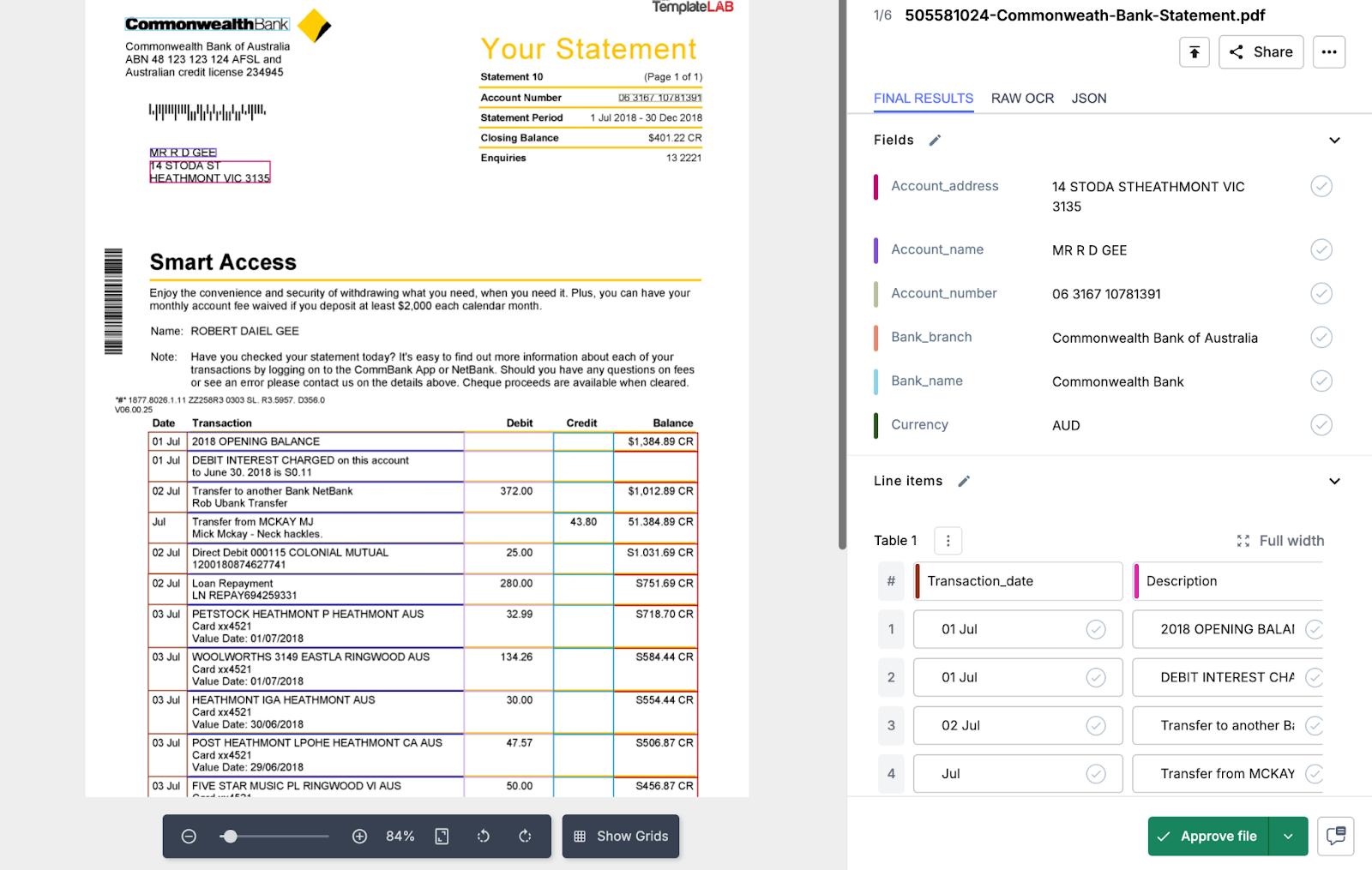Open Table 1 options three-dot menu
This screenshot has height=870, width=1372.
coord(948,541)
